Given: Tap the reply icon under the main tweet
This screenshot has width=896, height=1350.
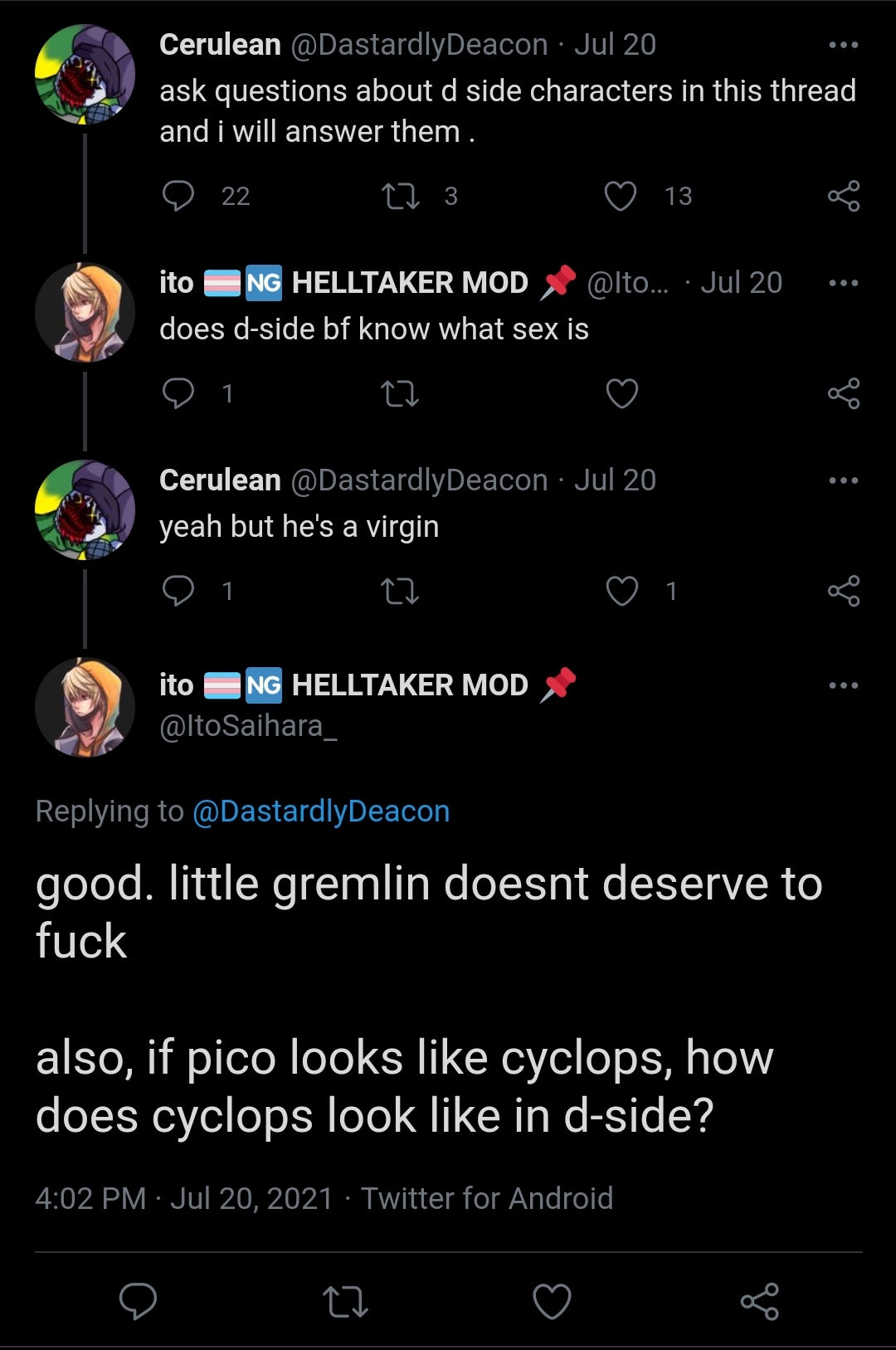Looking at the screenshot, I should click(138, 1300).
